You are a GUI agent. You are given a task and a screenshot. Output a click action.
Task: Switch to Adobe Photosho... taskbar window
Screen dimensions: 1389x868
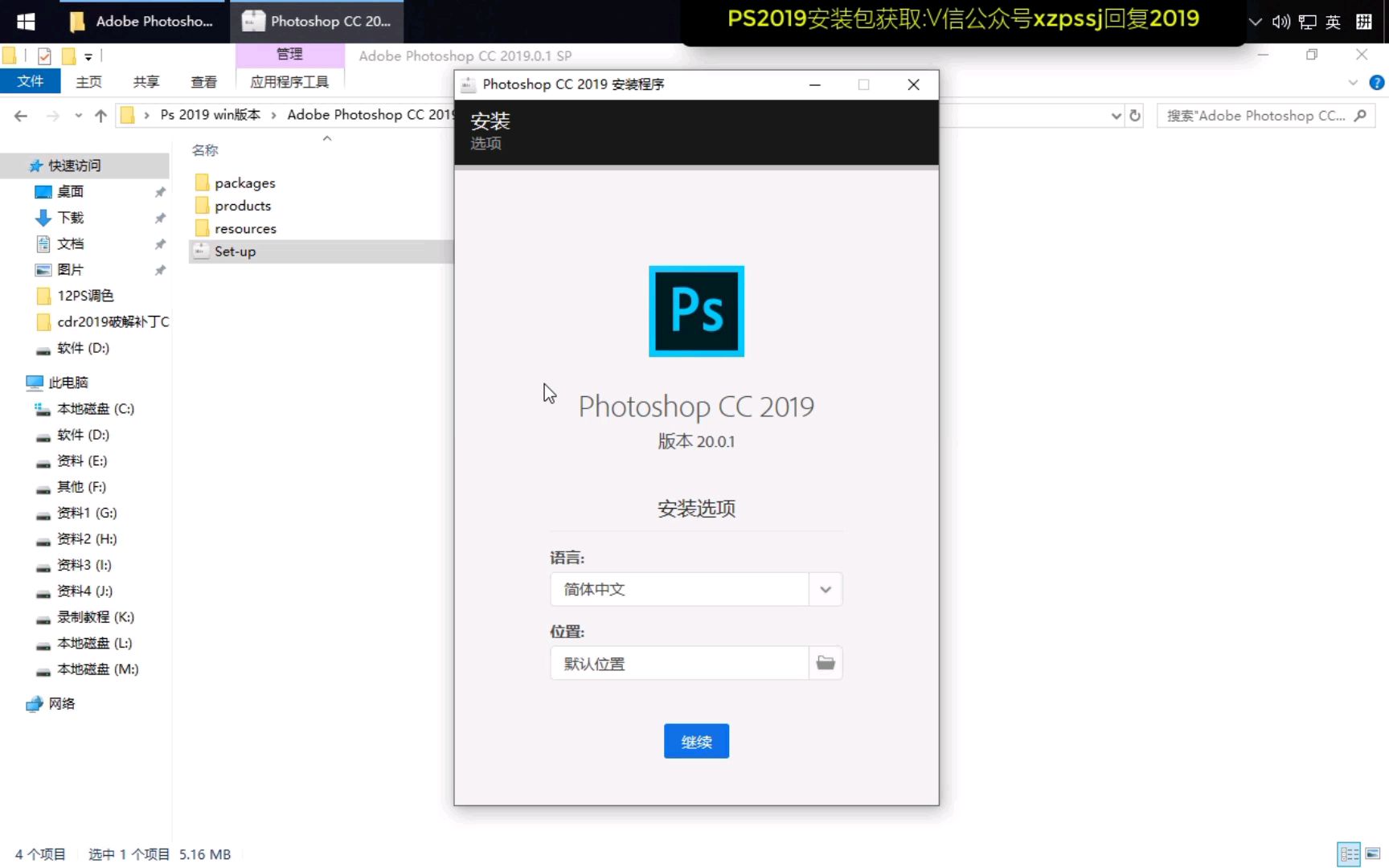click(143, 21)
